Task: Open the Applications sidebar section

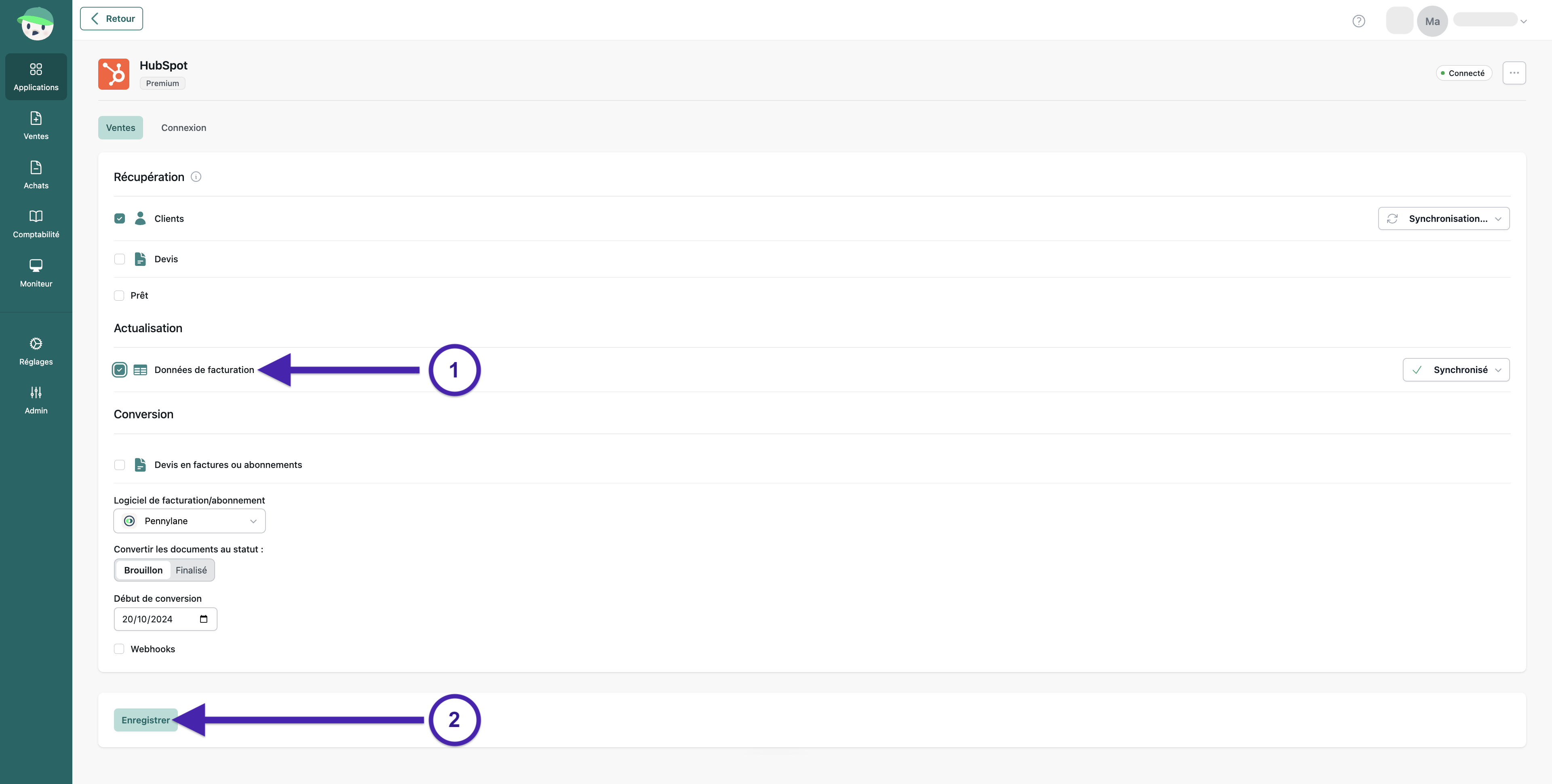Action: pyautogui.click(x=36, y=76)
